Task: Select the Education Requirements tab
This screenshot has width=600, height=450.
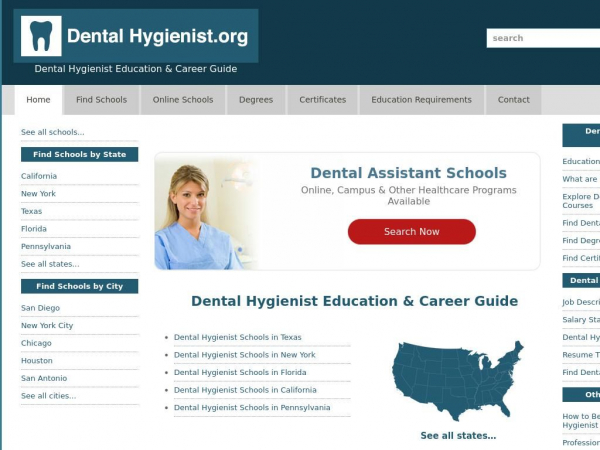Action: [421, 100]
